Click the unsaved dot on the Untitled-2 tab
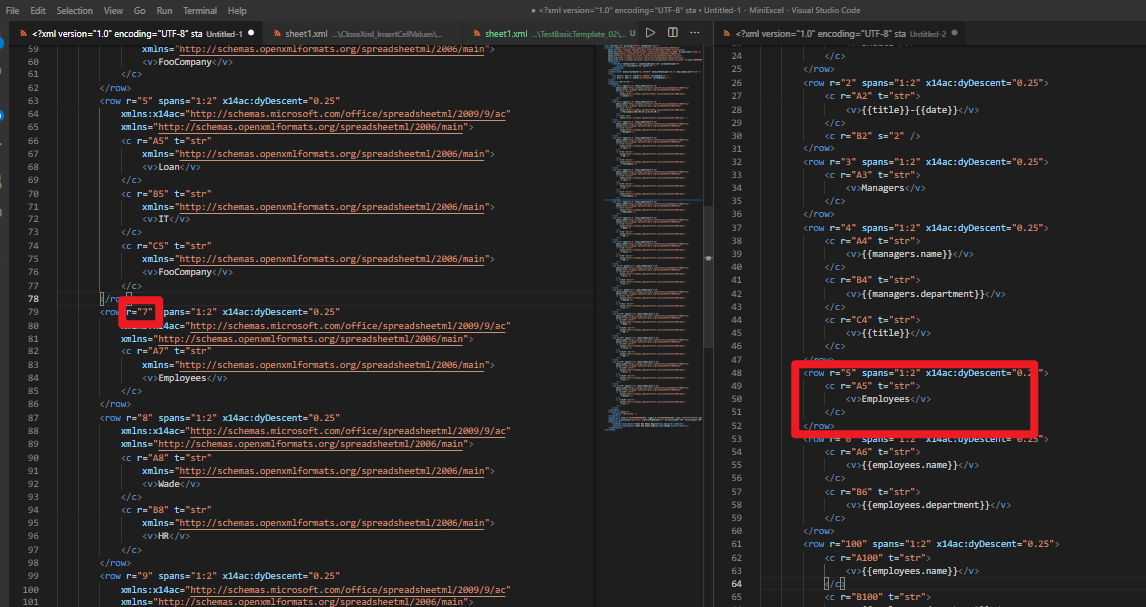This screenshot has height=607, width=1146. coord(955,33)
